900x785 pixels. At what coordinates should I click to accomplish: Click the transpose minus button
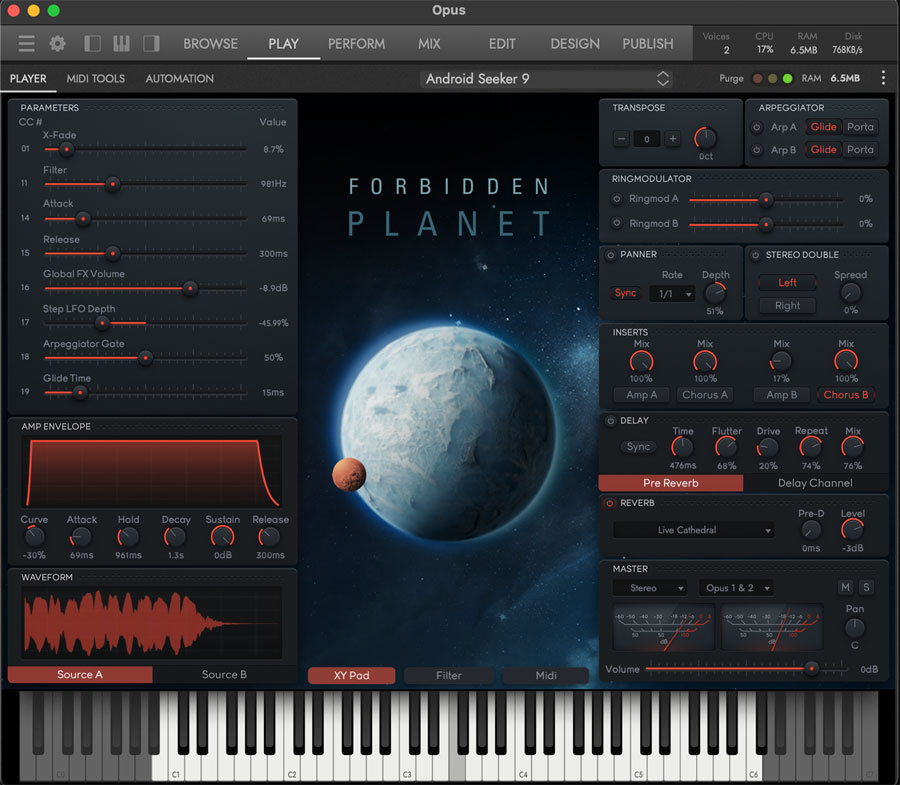click(621, 138)
